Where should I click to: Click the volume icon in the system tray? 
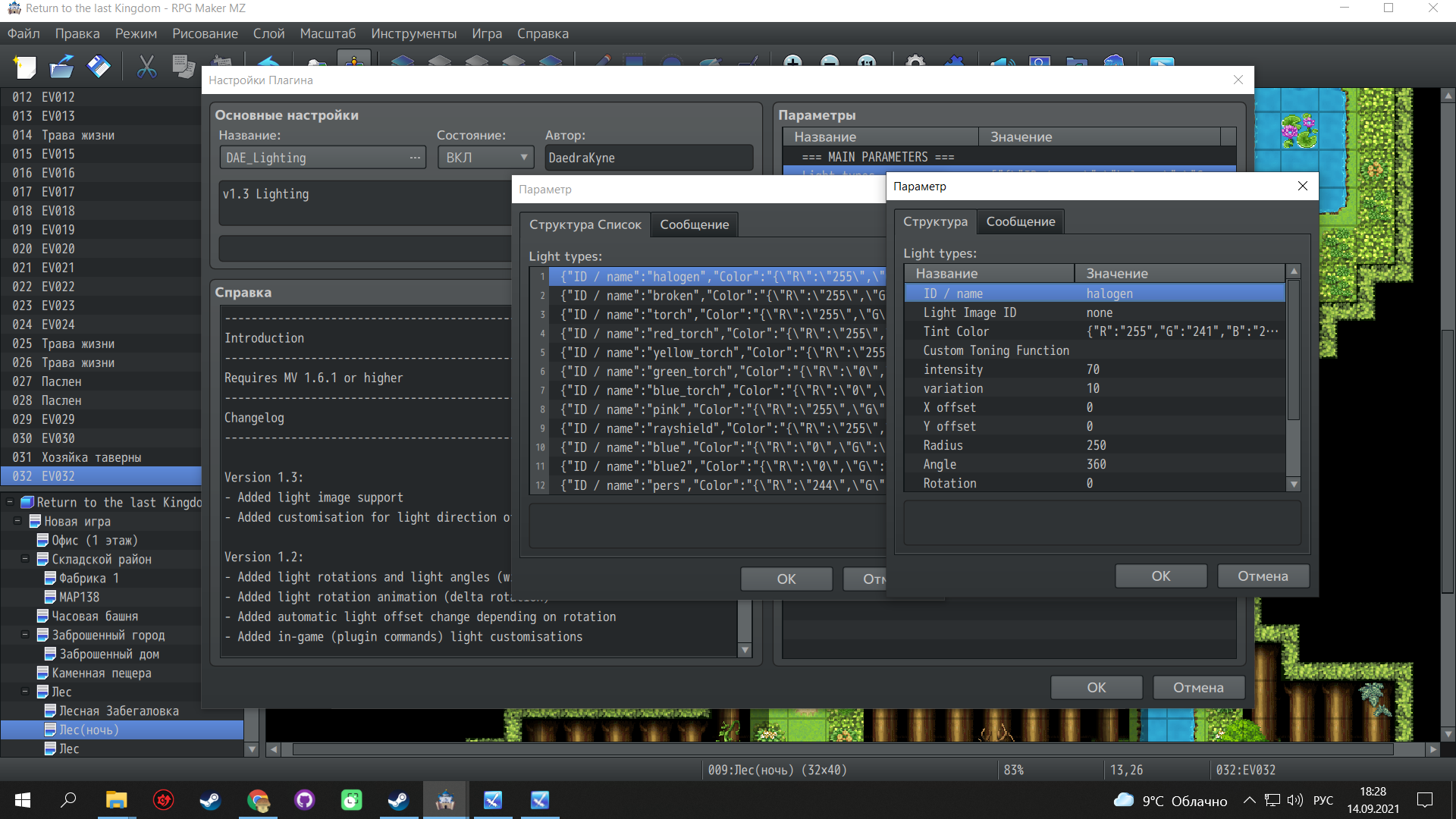pyautogui.click(x=1295, y=801)
